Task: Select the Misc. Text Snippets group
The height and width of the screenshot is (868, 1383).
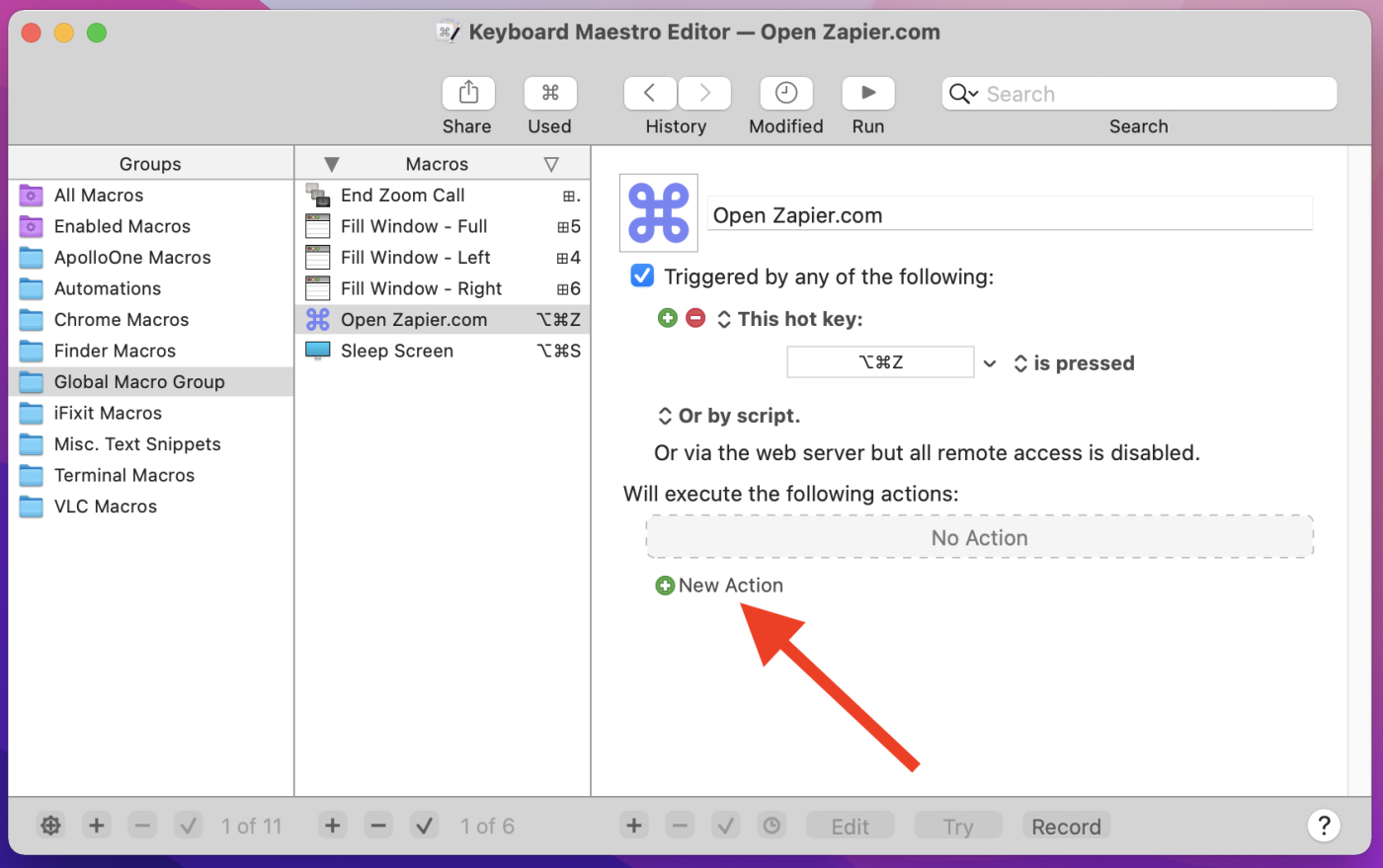Action: pyautogui.click(x=151, y=444)
